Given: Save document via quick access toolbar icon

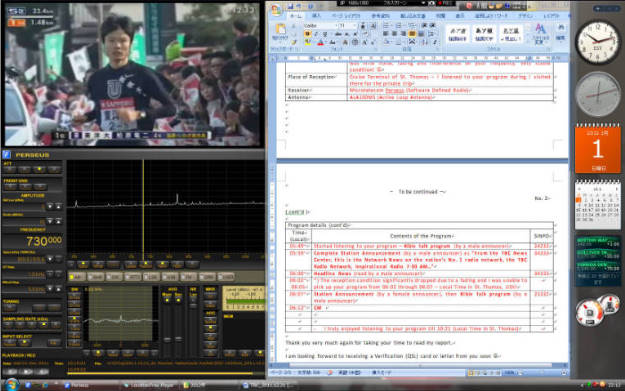Looking at the screenshot, I should tap(290, 6).
